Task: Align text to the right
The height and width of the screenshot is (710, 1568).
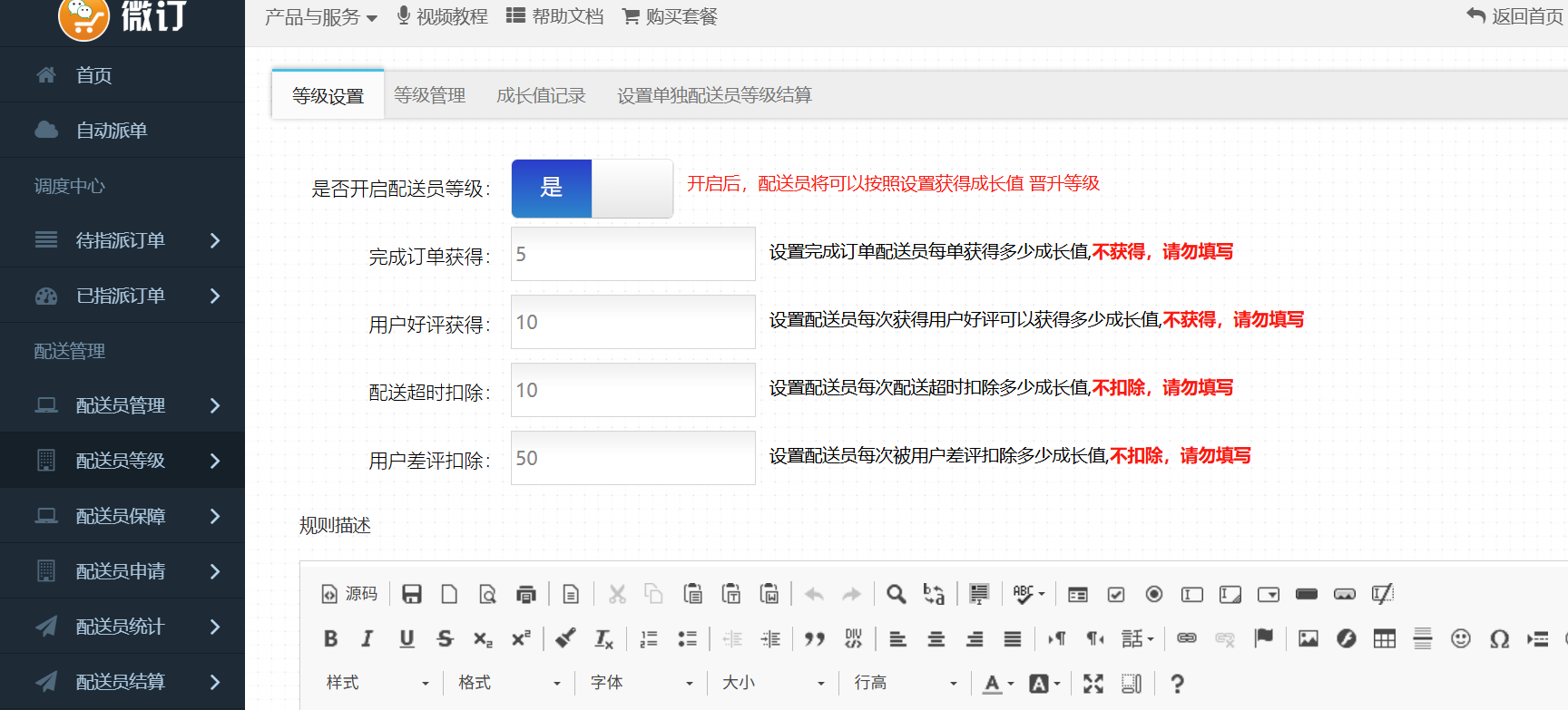Action: (975, 638)
